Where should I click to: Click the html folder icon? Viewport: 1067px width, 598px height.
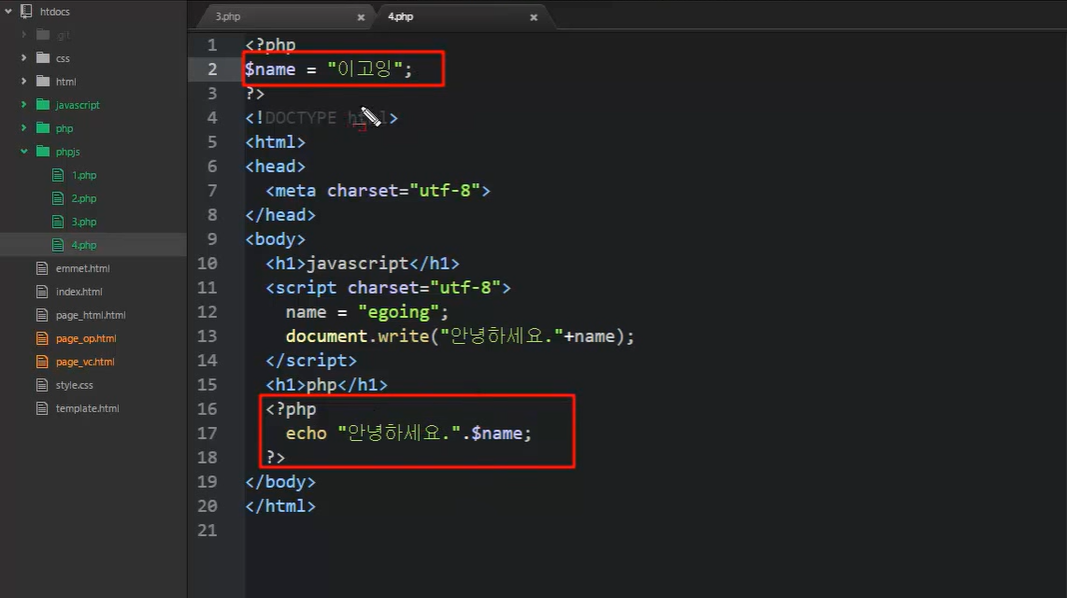point(43,81)
